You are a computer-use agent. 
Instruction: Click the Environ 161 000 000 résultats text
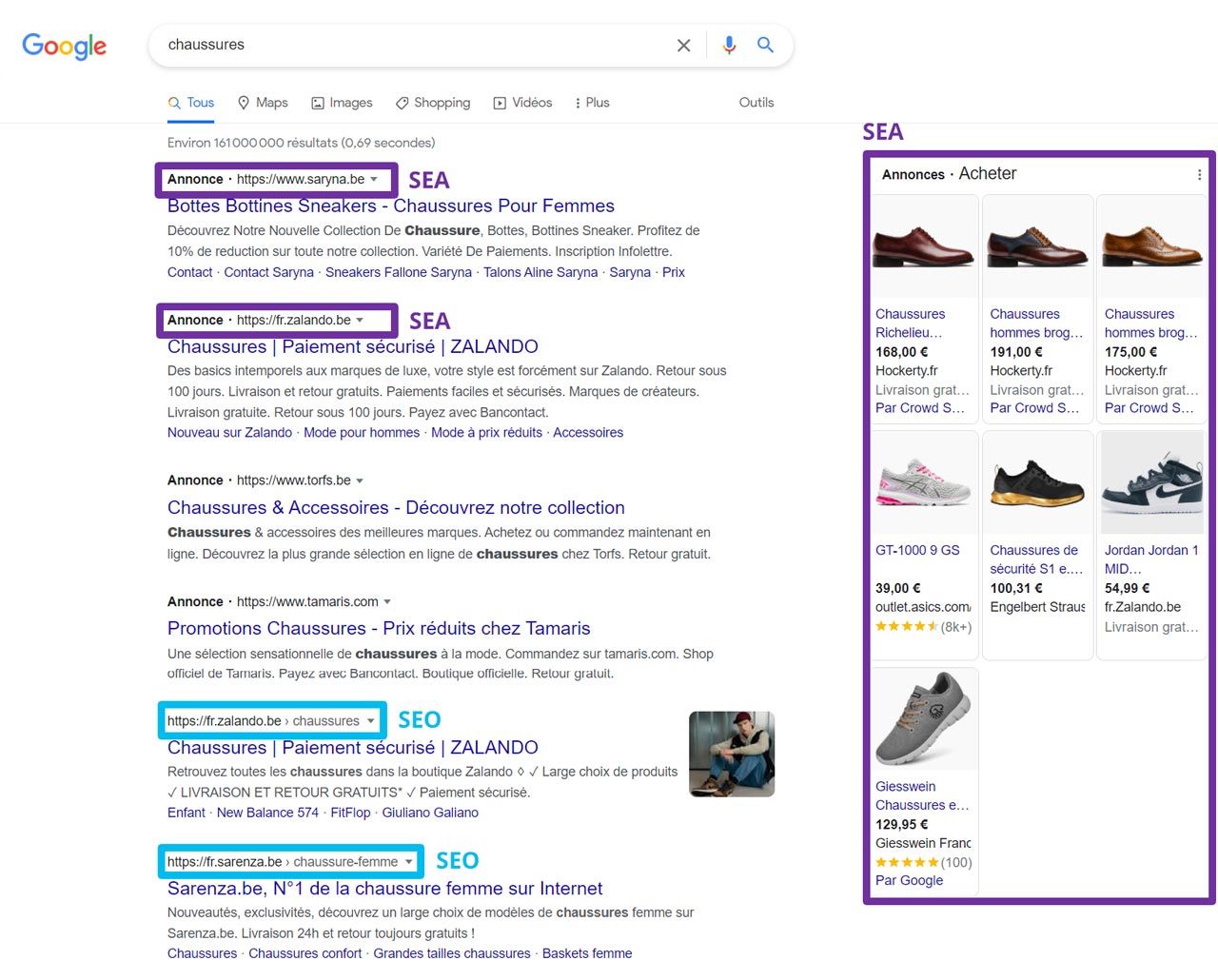tap(301, 143)
